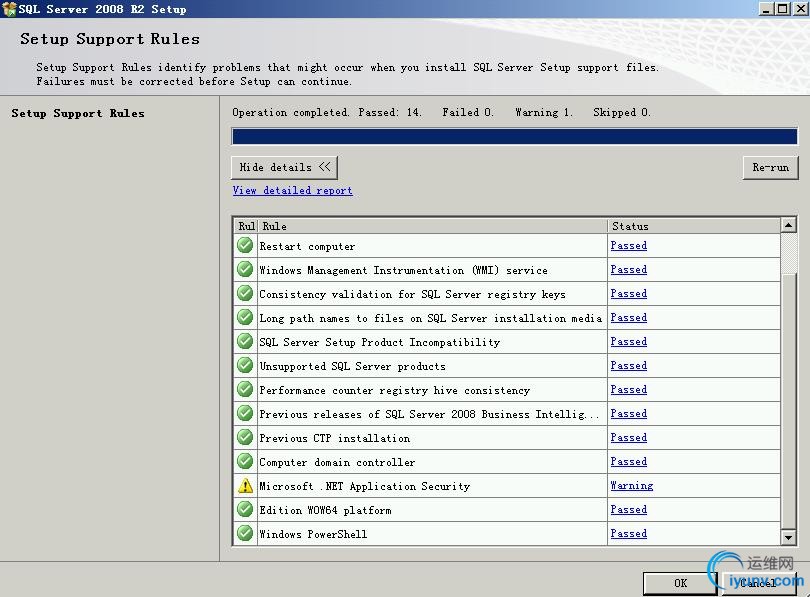810x597 pixels.
Task: Click the SQL Server setup icon in title bar
Action: click(x=9, y=9)
